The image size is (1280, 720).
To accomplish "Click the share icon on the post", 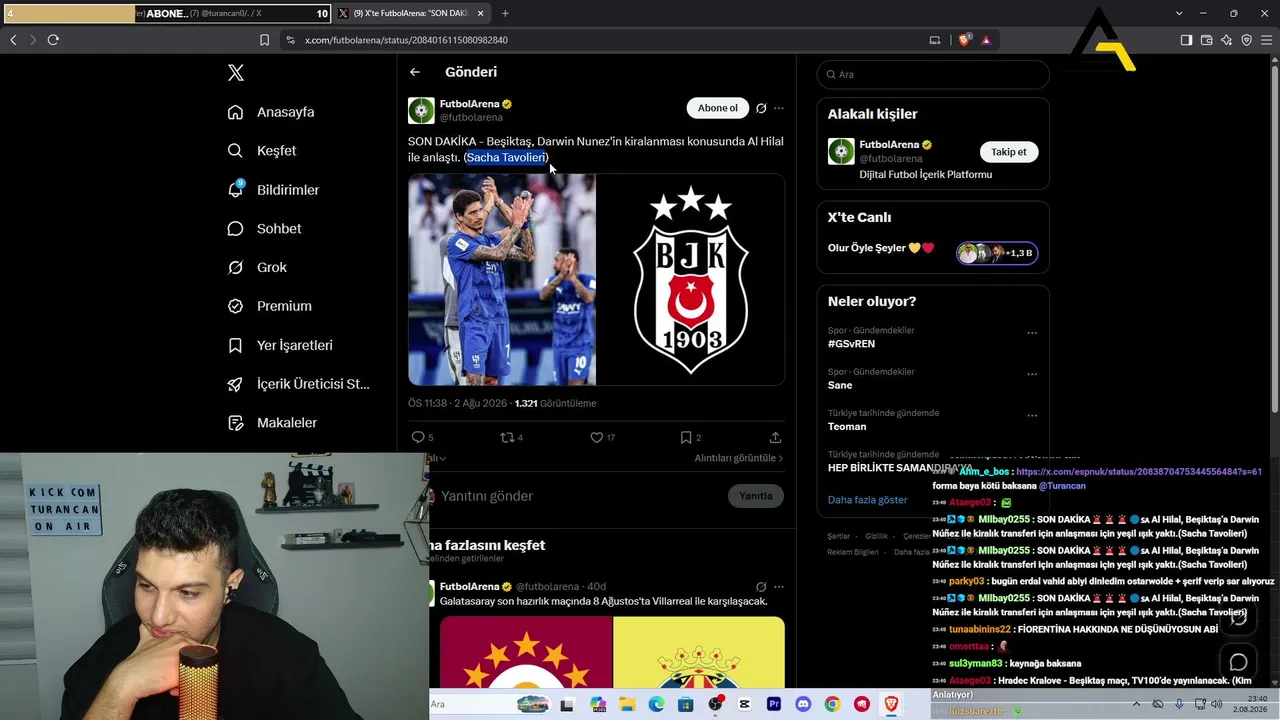I will click(x=775, y=437).
